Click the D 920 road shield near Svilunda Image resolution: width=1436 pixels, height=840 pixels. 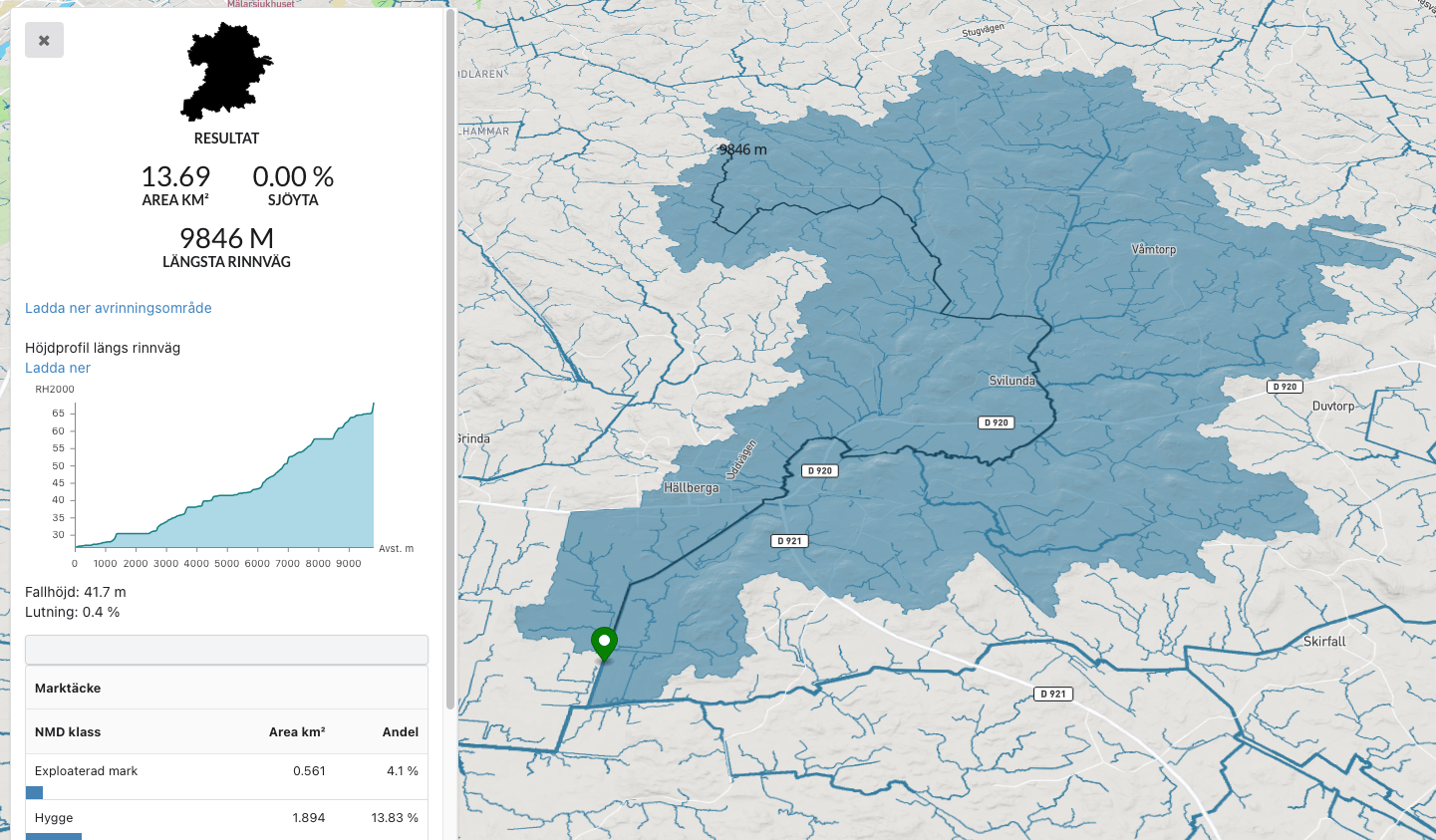click(x=998, y=422)
